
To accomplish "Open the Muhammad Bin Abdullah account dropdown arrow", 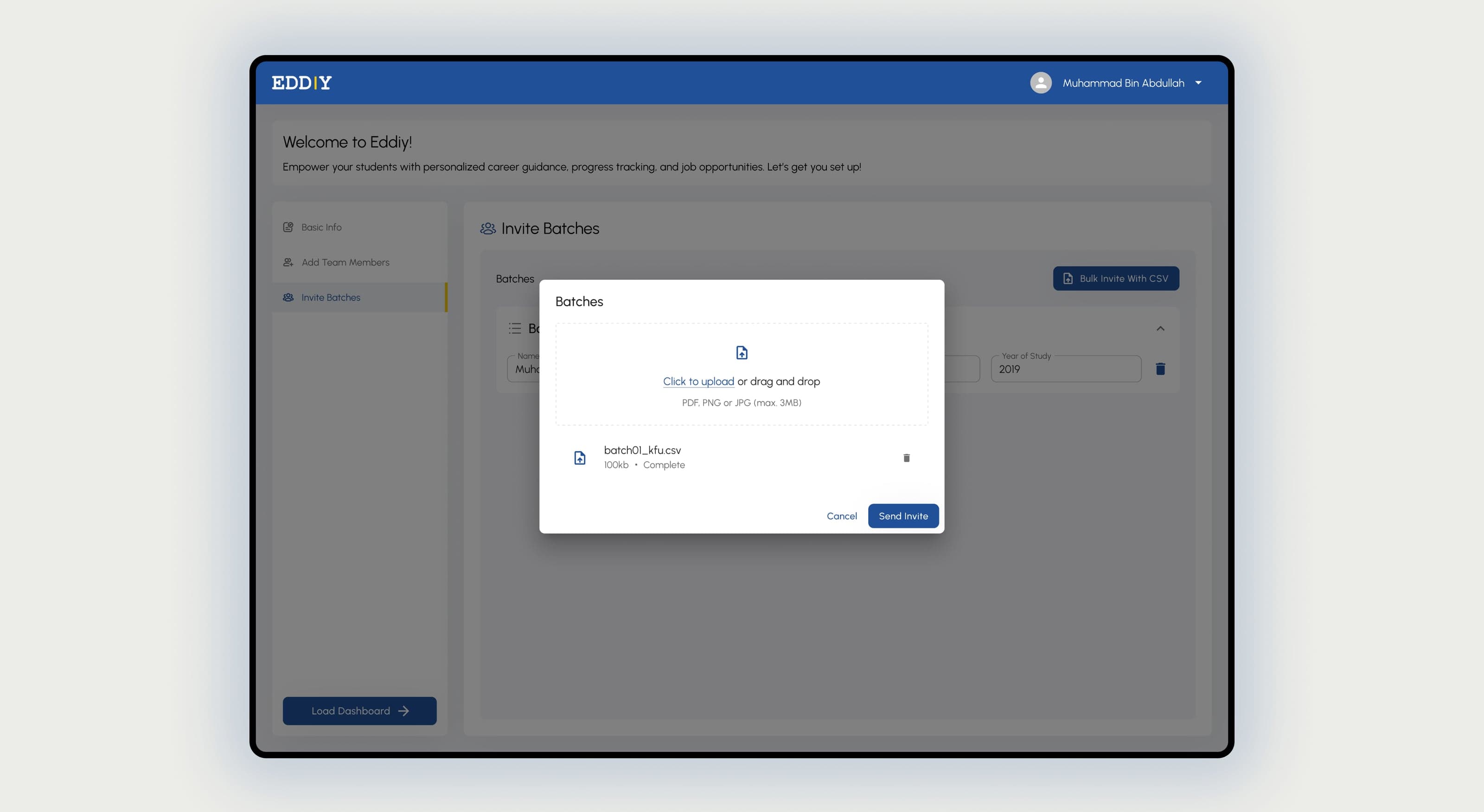I will [1198, 83].
